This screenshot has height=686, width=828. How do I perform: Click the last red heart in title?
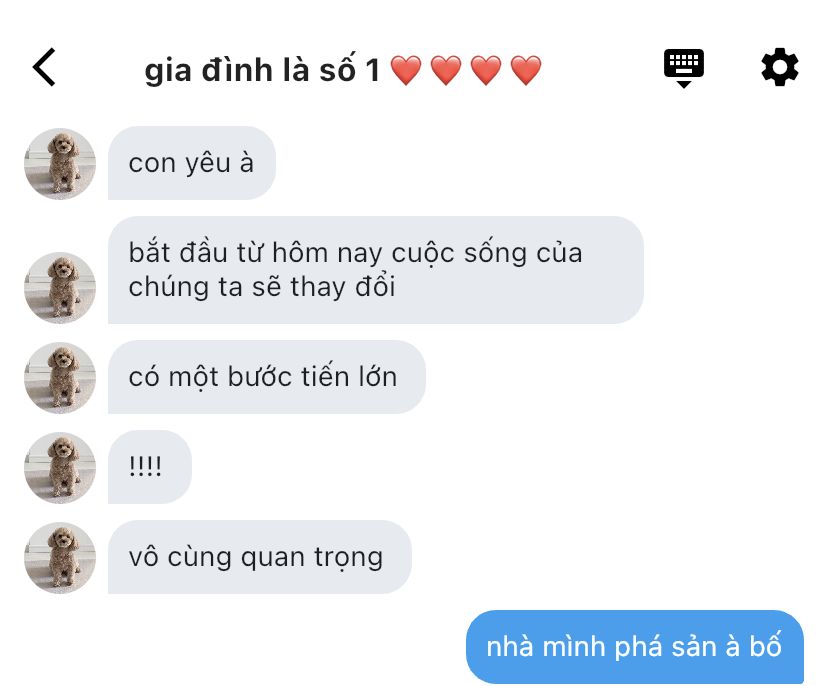(x=526, y=70)
